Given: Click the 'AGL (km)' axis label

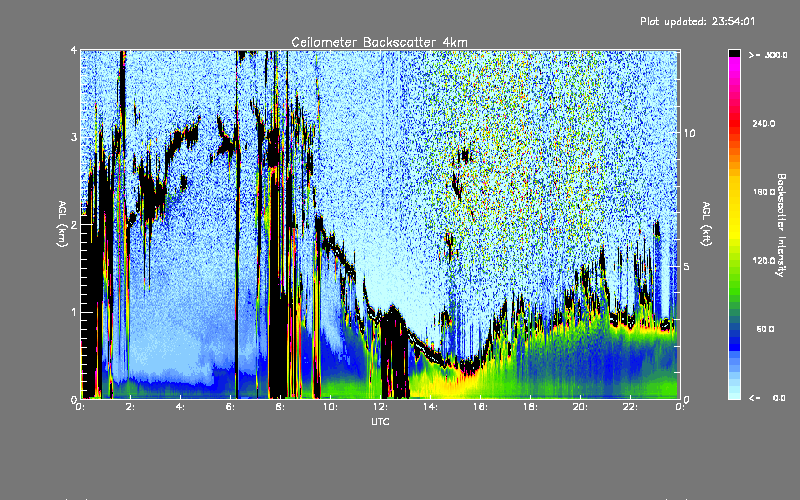Looking at the screenshot, I should [62, 224].
